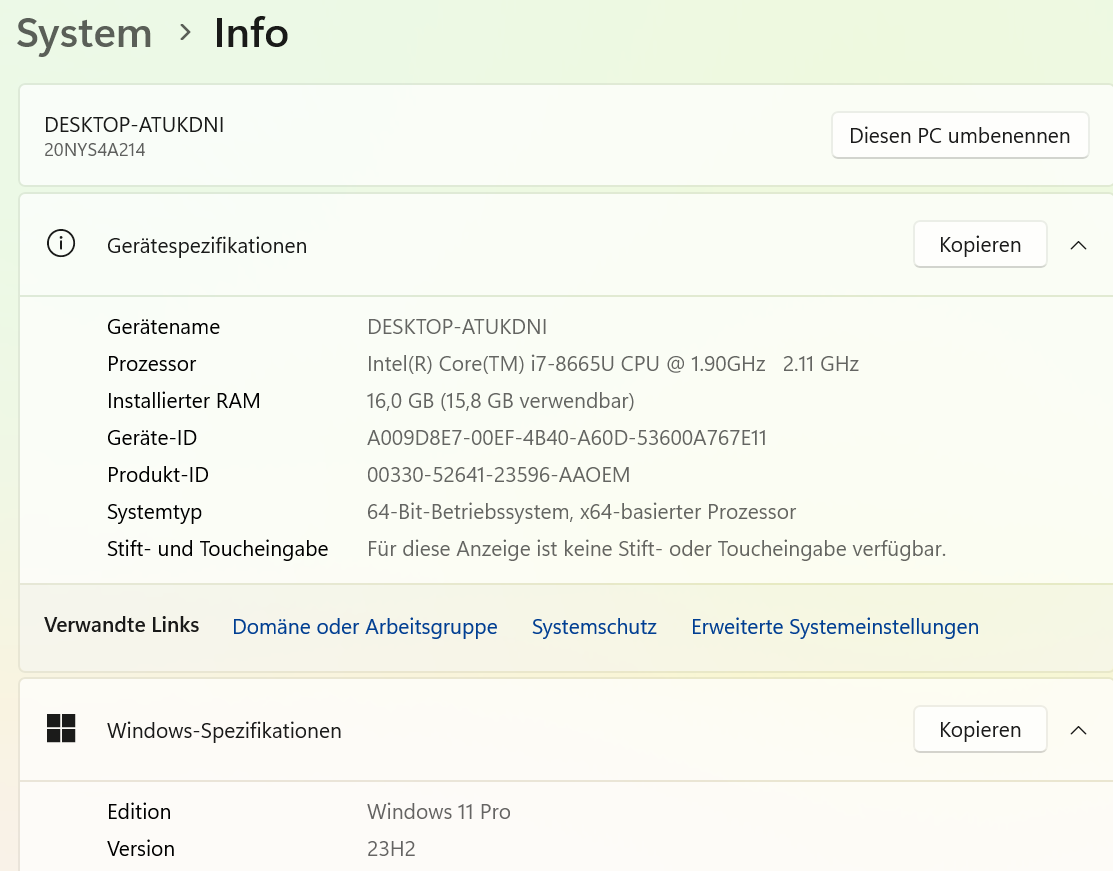
Task: Collapse the Gerätespezifikationen section chevron
Action: pos(1078,245)
